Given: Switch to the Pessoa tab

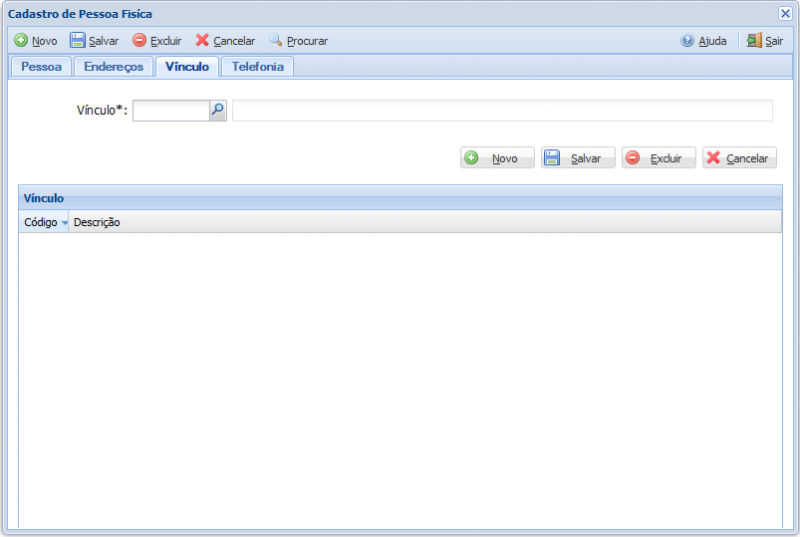Looking at the screenshot, I should [41, 67].
